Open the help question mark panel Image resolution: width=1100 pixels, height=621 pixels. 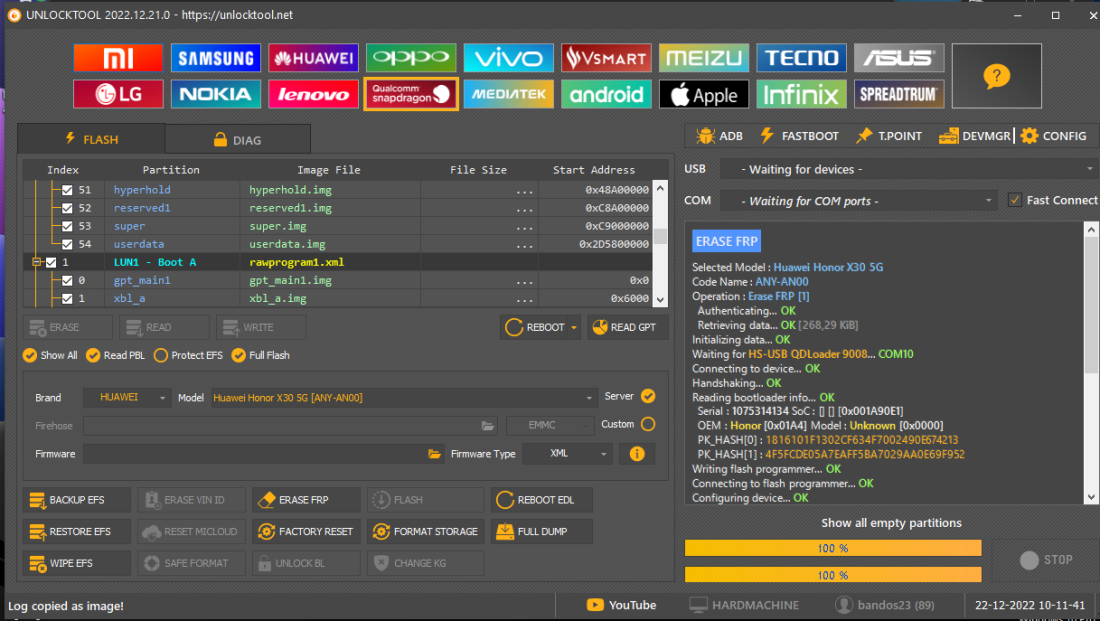click(x=996, y=76)
